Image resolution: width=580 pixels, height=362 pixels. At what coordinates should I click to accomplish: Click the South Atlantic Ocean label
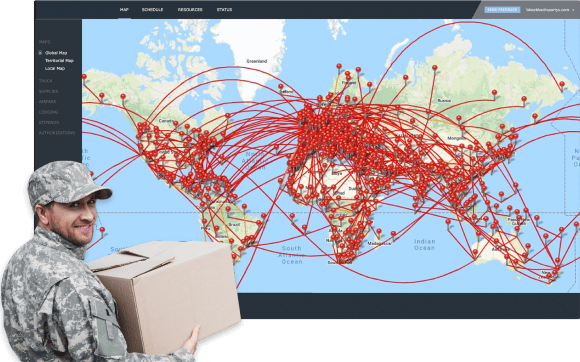point(292,255)
